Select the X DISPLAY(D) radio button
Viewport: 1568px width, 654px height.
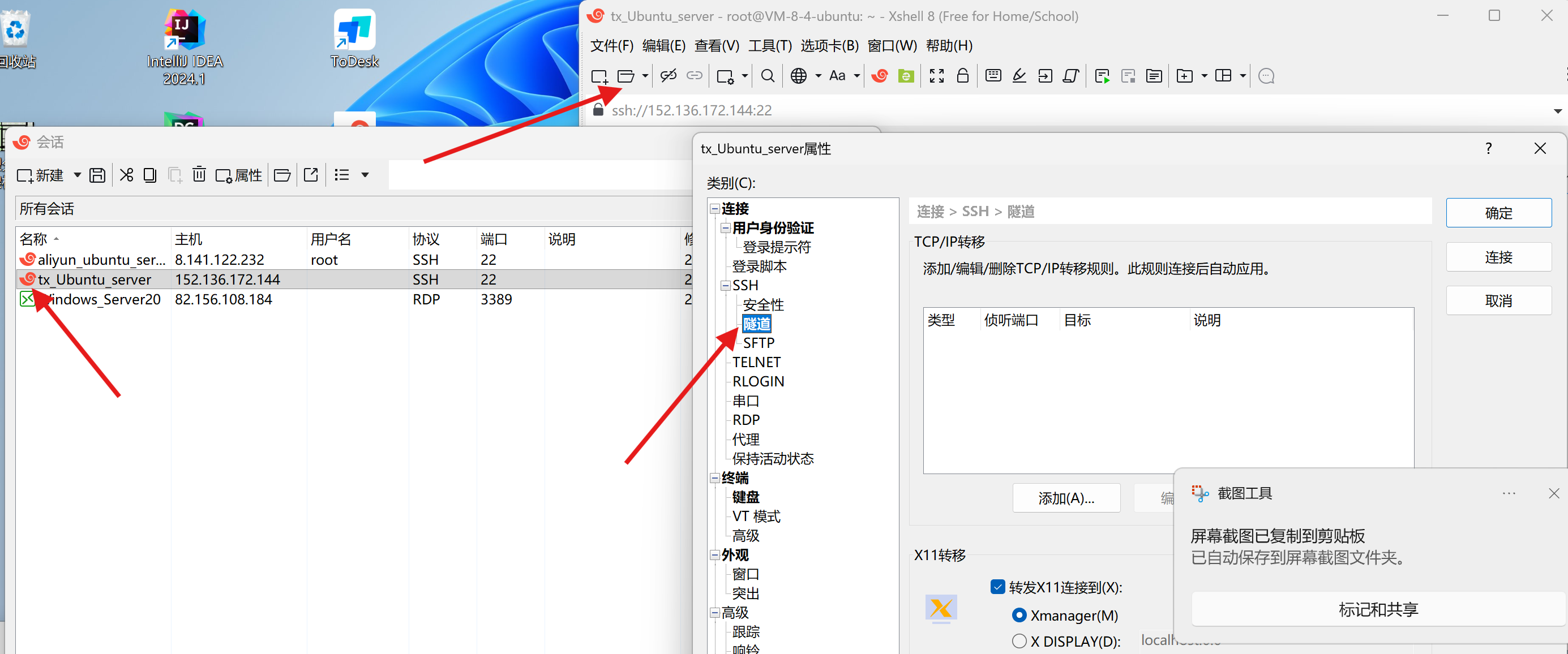pyautogui.click(x=1019, y=640)
